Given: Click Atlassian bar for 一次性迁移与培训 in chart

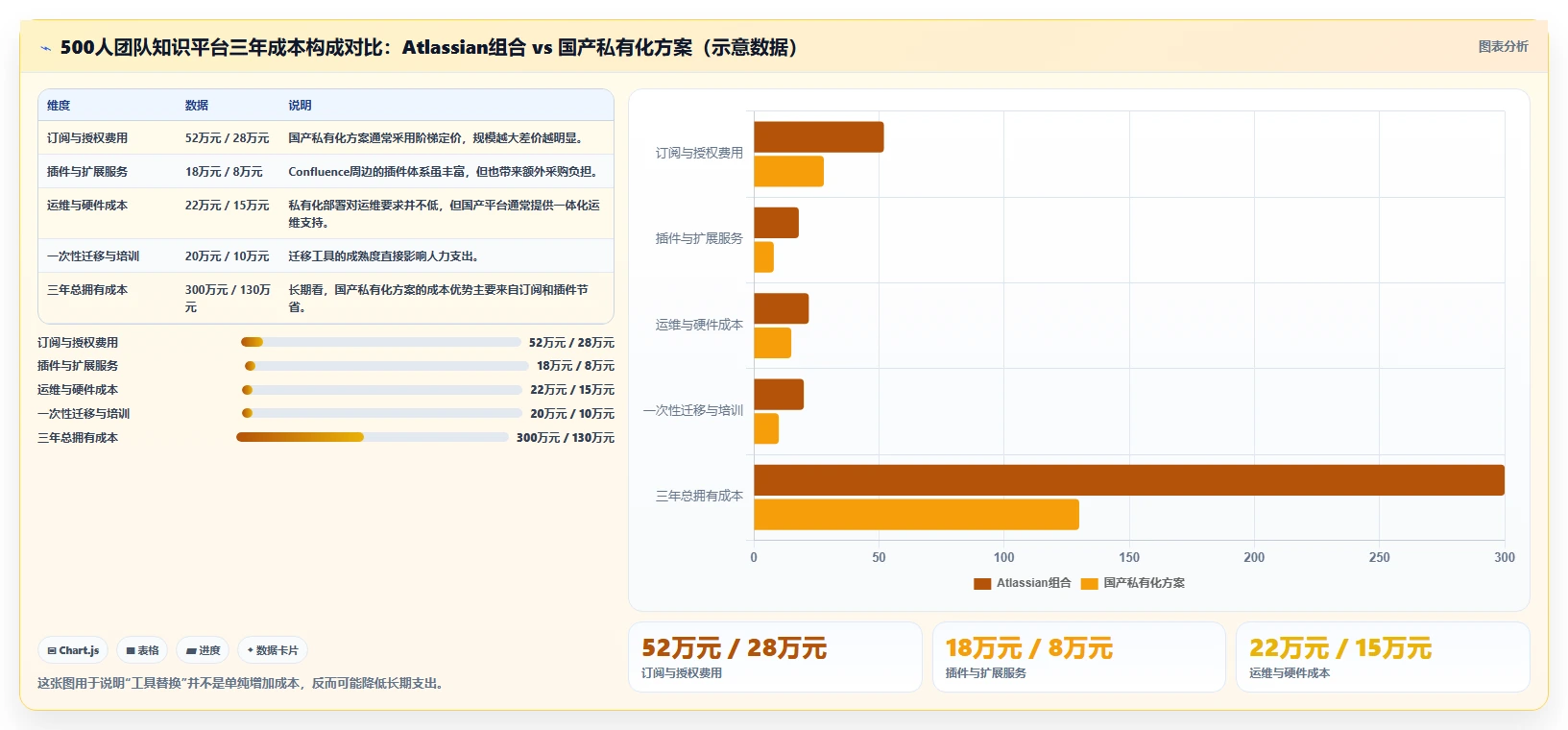Looking at the screenshot, I should 780,395.
